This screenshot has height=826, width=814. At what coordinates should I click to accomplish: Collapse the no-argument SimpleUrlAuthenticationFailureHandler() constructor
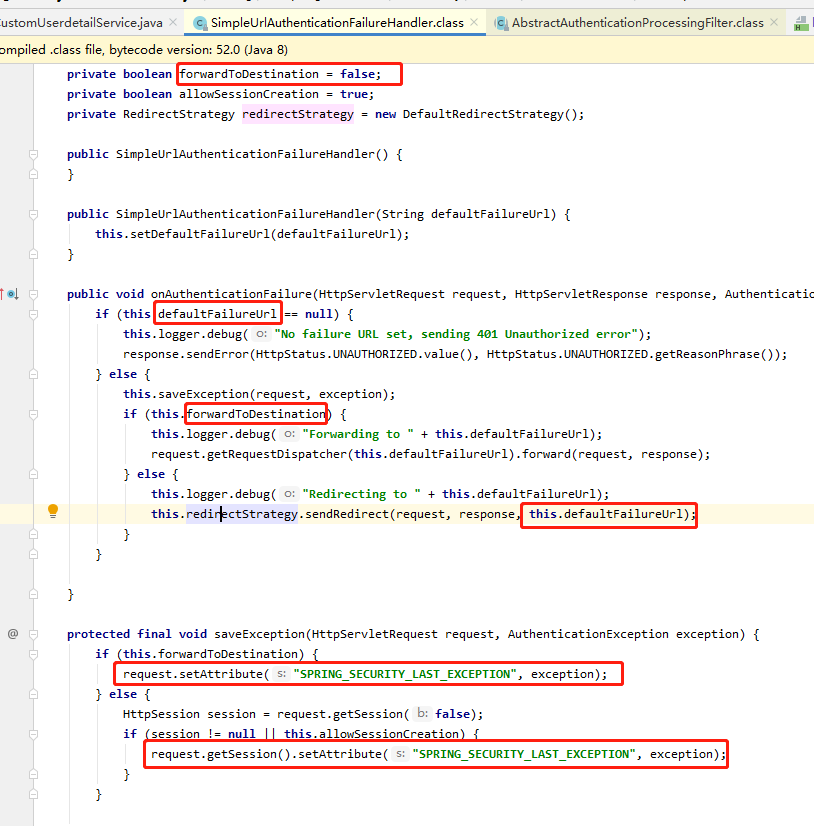click(x=33, y=154)
